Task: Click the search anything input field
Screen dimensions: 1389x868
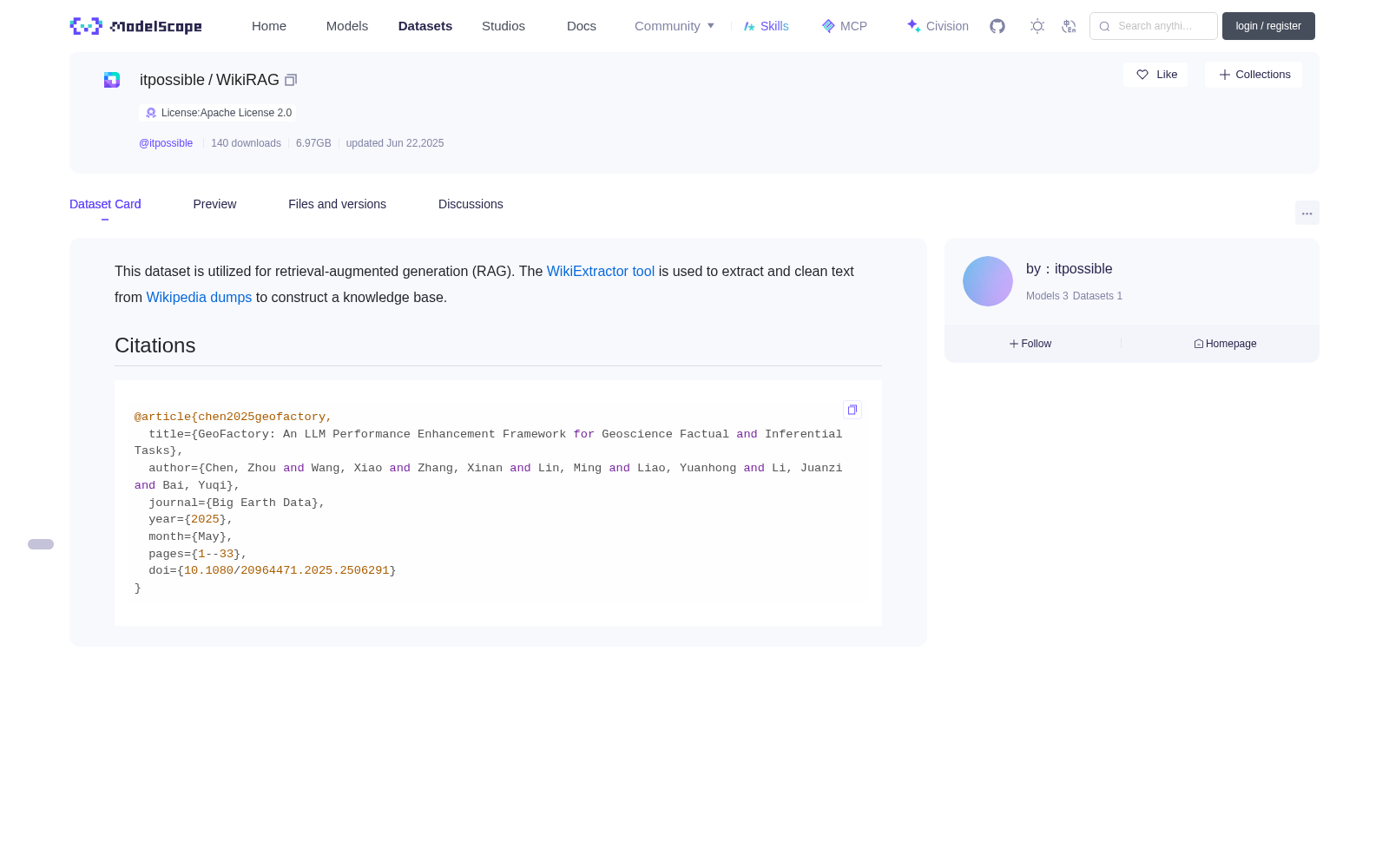Action: (1154, 26)
